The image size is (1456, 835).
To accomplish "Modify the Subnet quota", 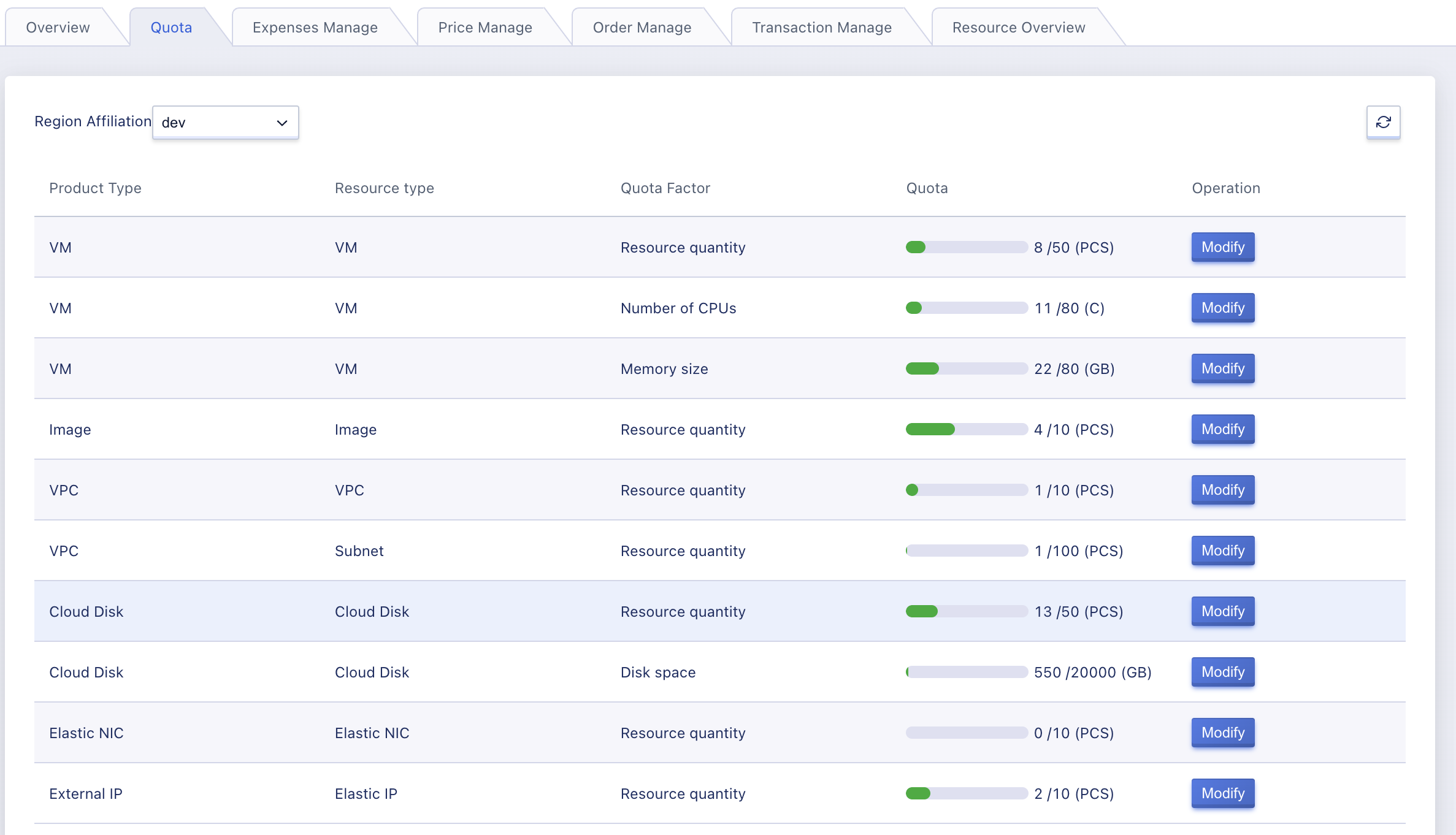I will tap(1223, 551).
